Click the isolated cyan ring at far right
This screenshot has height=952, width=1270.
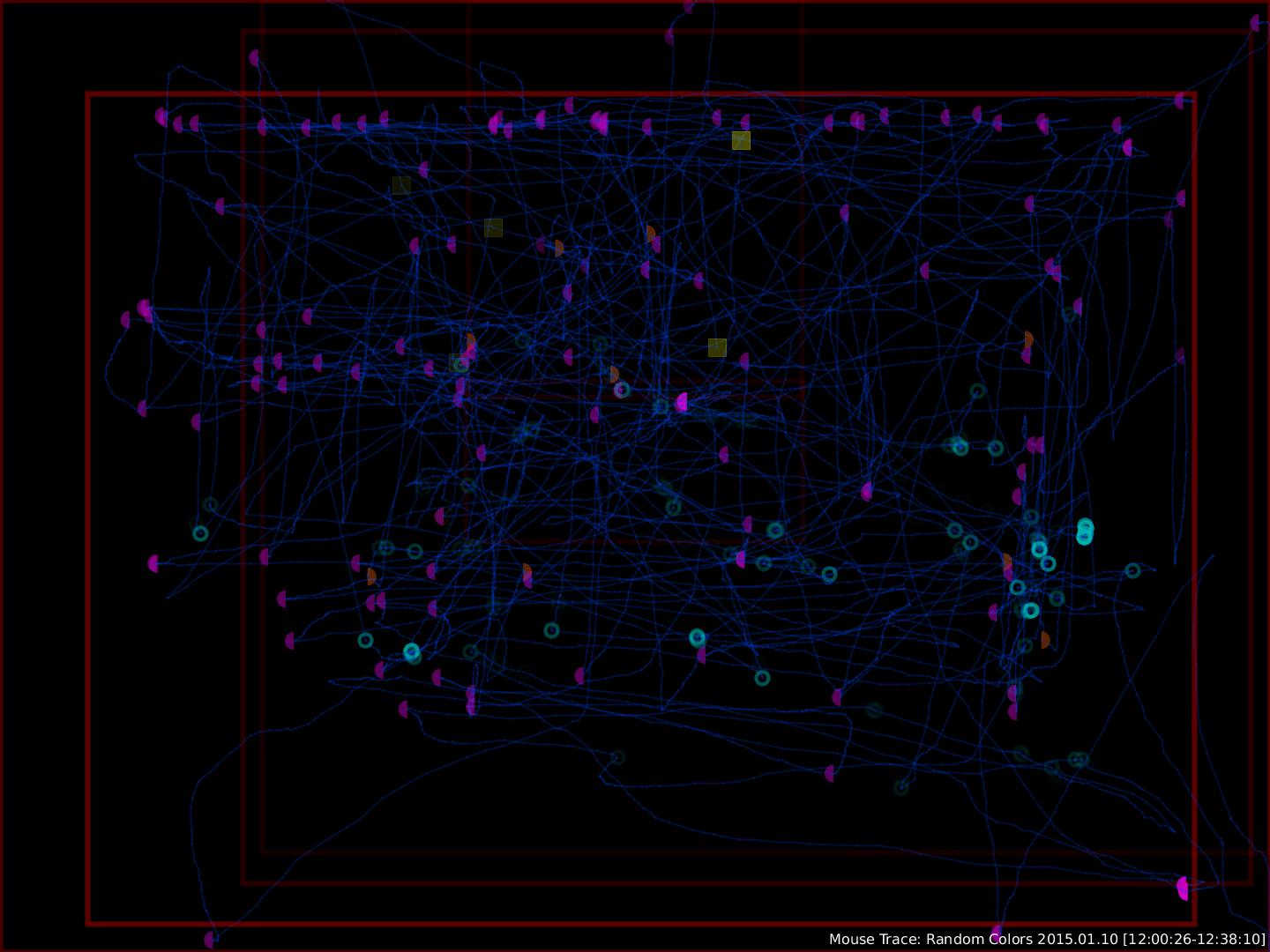[1132, 571]
